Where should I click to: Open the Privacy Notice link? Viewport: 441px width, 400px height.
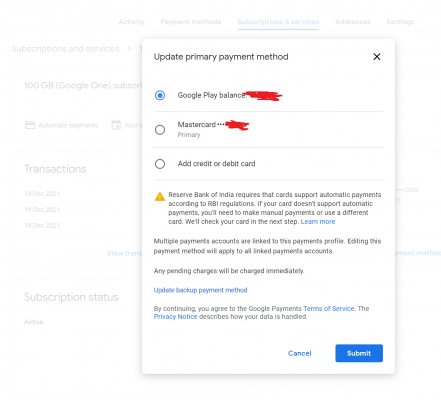(x=175, y=317)
